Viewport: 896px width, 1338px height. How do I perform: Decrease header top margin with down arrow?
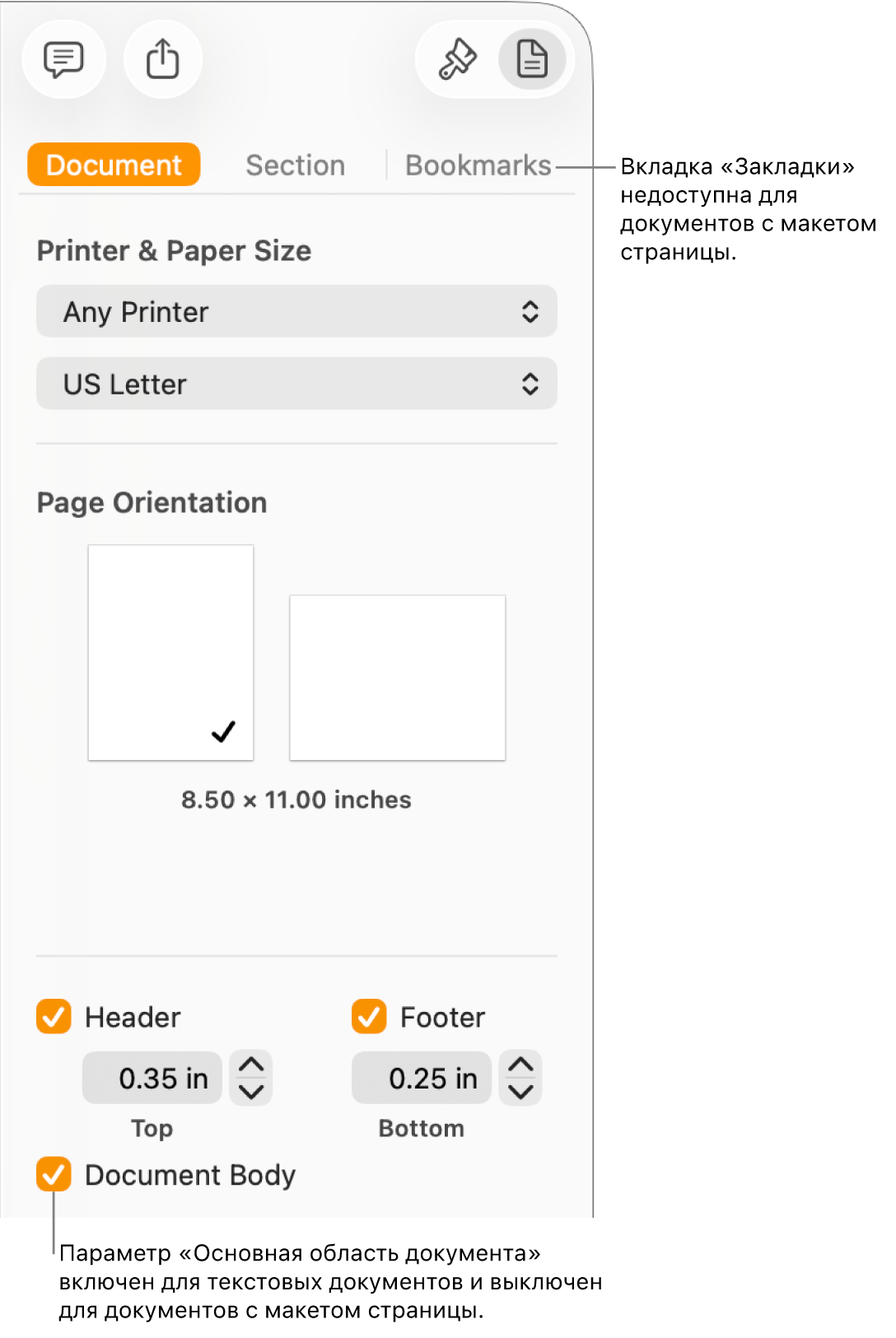[251, 1092]
